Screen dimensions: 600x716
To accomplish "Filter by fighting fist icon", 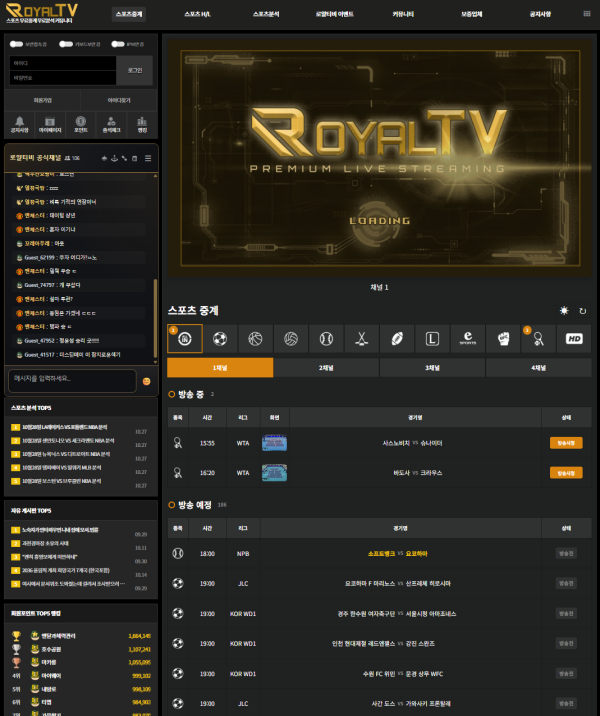I will coord(503,338).
